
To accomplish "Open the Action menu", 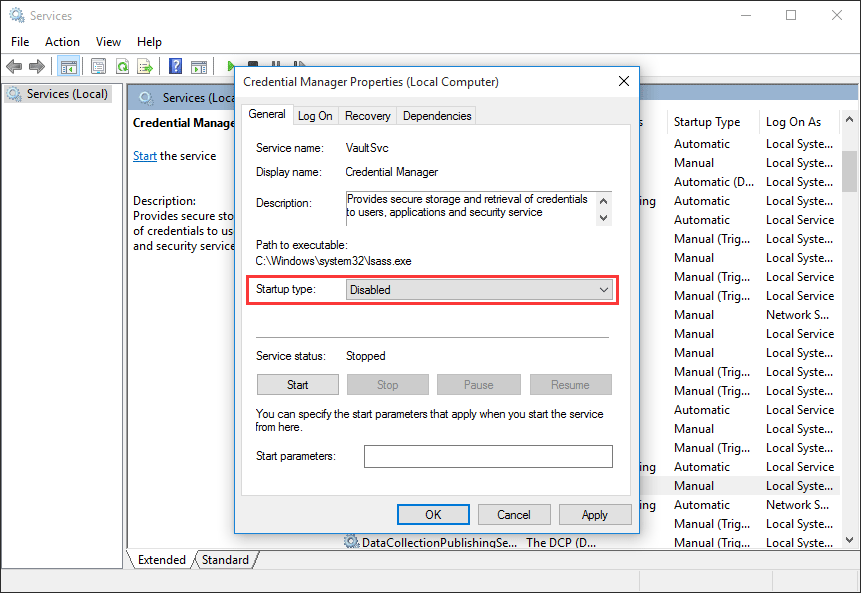I will coord(62,42).
